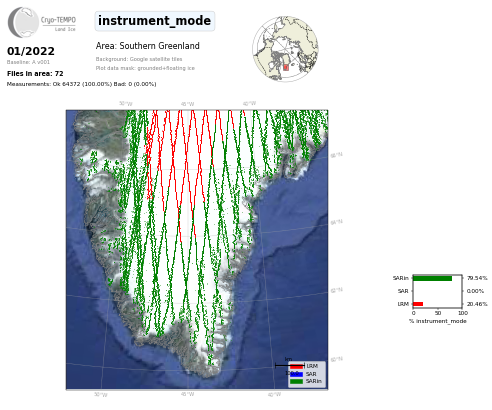Click the blue SAR legend swatch
Screen dimensions: 492x410
click(x=296, y=374)
